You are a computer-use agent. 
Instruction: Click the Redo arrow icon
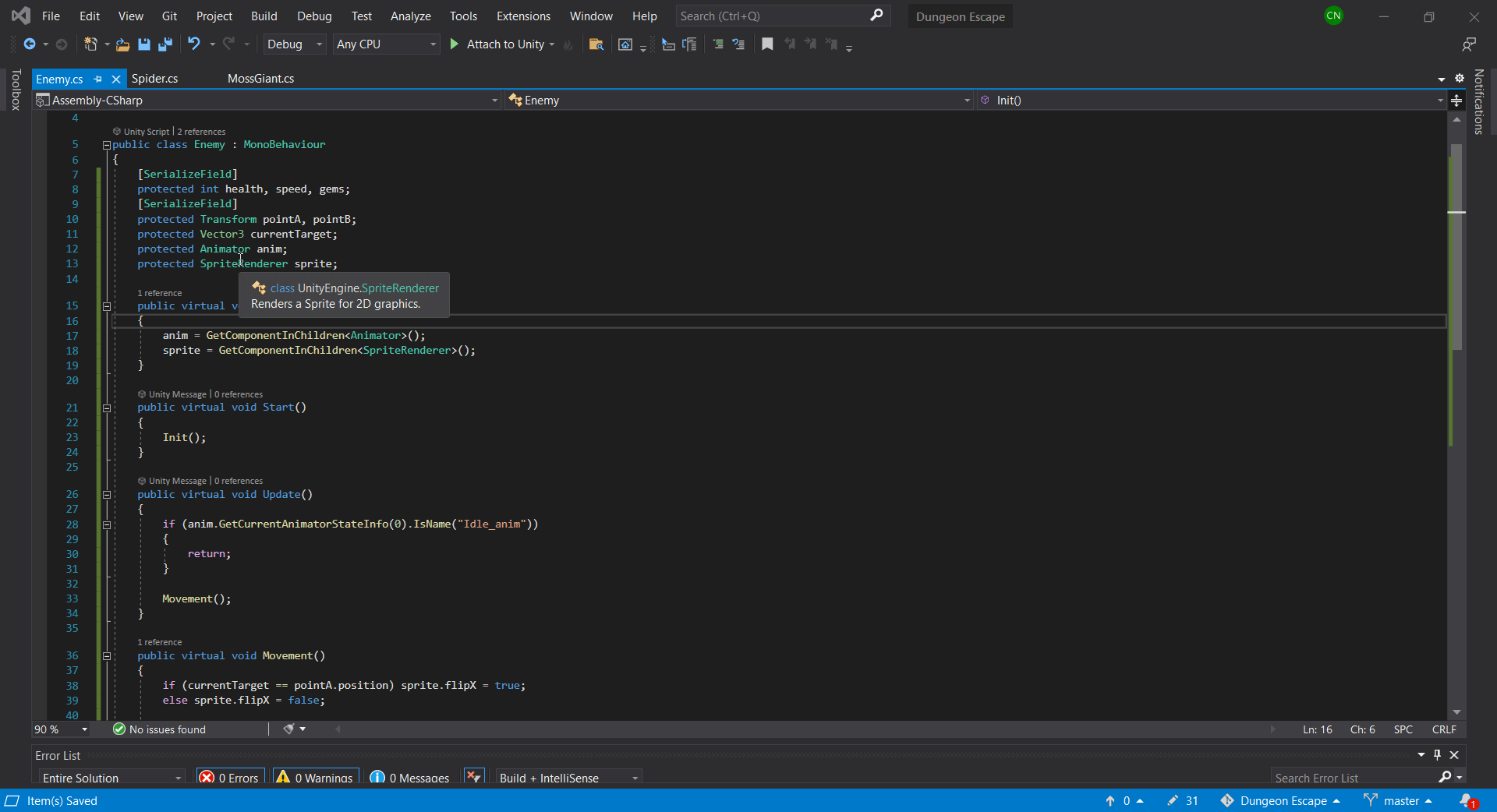(x=228, y=44)
